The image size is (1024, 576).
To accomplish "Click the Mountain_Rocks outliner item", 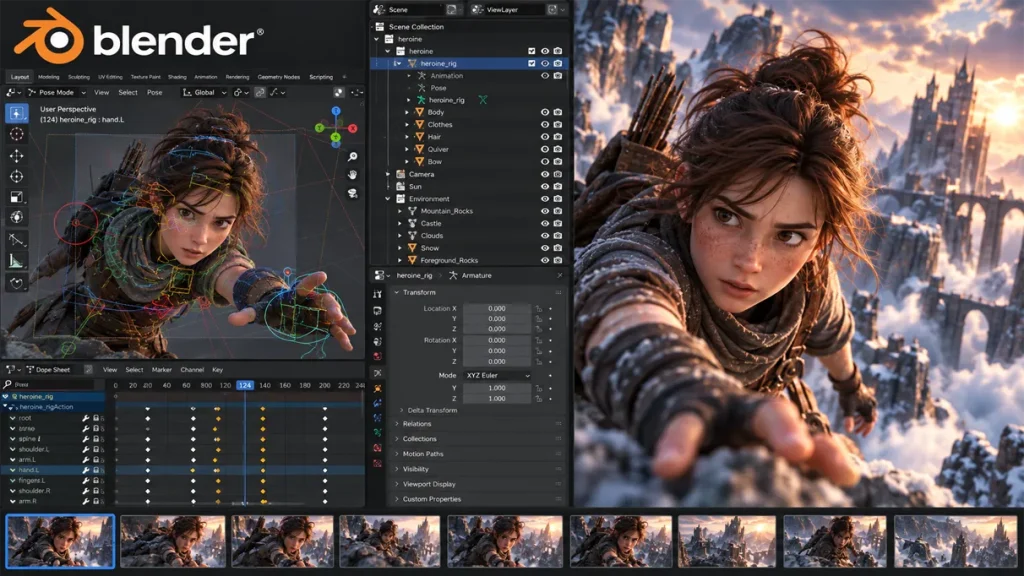I will pyautogui.click(x=447, y=211).
